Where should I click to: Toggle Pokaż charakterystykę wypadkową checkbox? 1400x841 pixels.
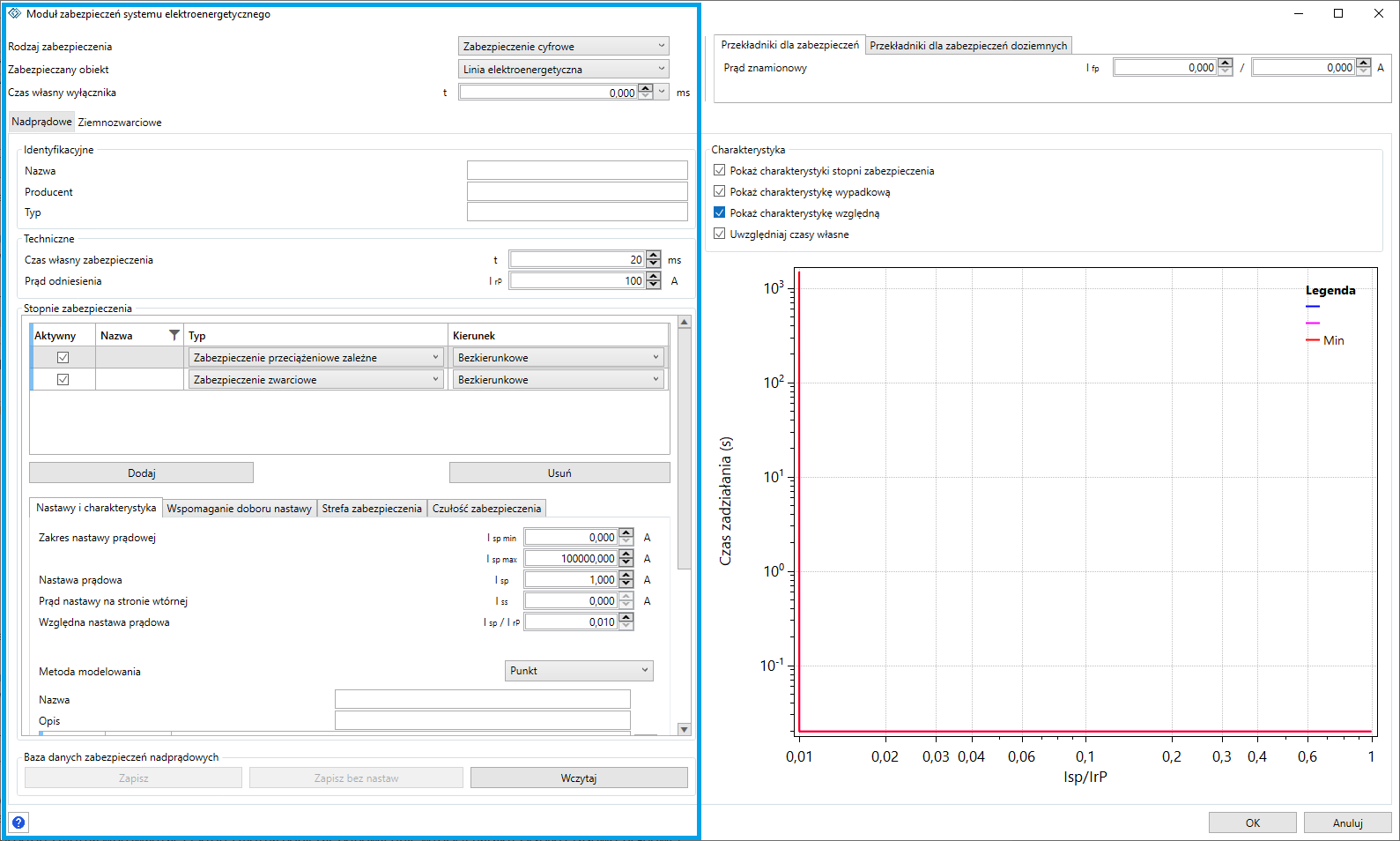719,191
